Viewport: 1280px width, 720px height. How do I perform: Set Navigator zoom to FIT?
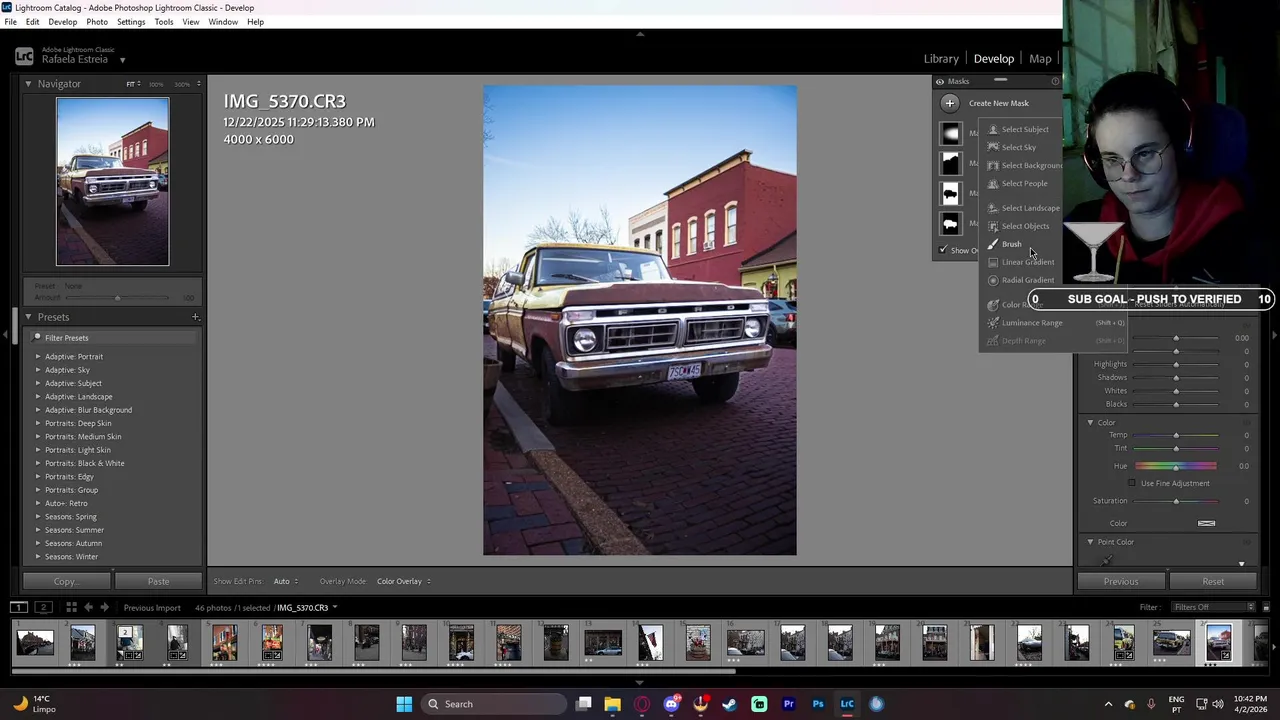130,84
